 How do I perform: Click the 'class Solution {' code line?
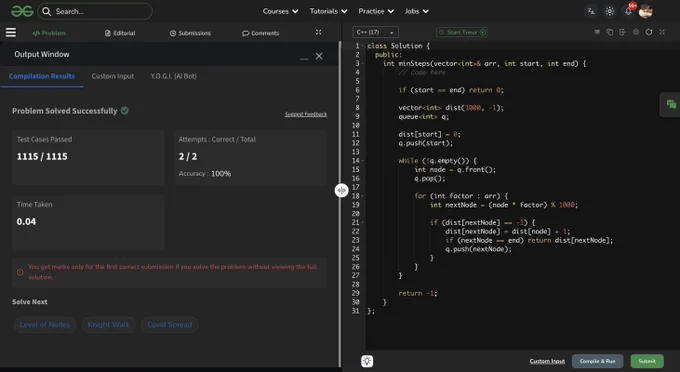399,46
